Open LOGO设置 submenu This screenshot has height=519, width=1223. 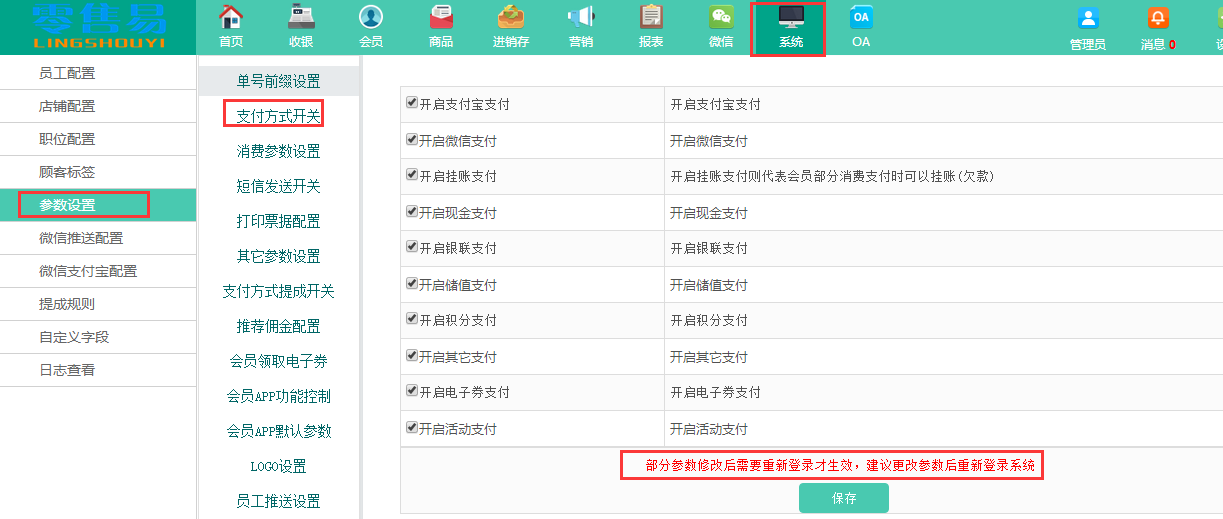(279, 466)
